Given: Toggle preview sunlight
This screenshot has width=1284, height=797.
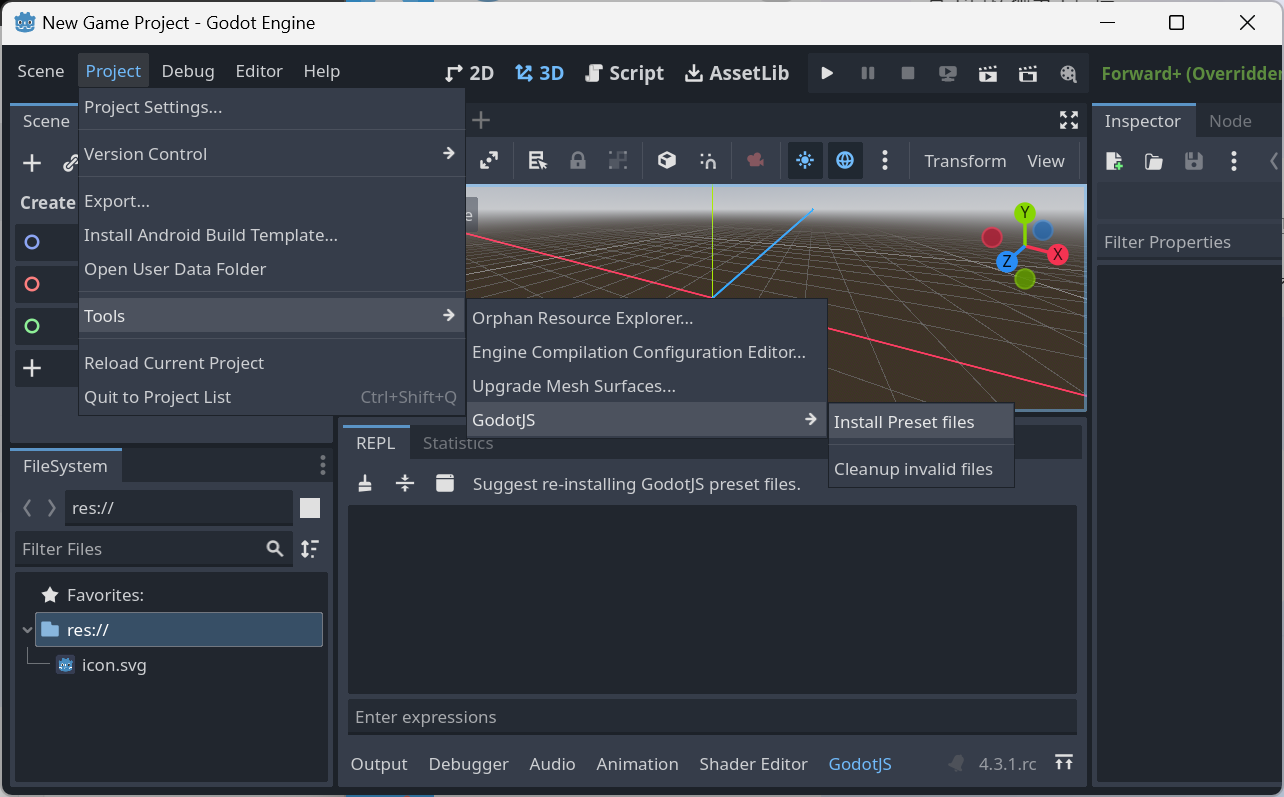Looking at the screenshot, I should (805, 160).
